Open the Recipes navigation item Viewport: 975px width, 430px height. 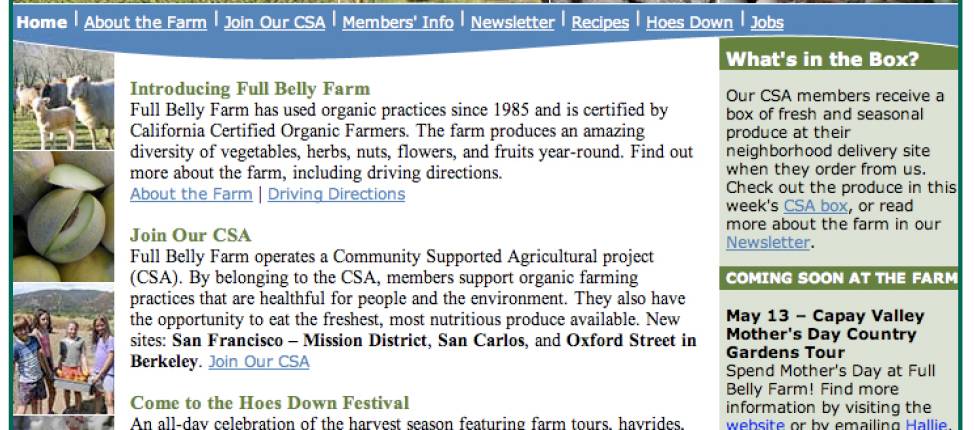pyautogui.click(x=600, y=22)
